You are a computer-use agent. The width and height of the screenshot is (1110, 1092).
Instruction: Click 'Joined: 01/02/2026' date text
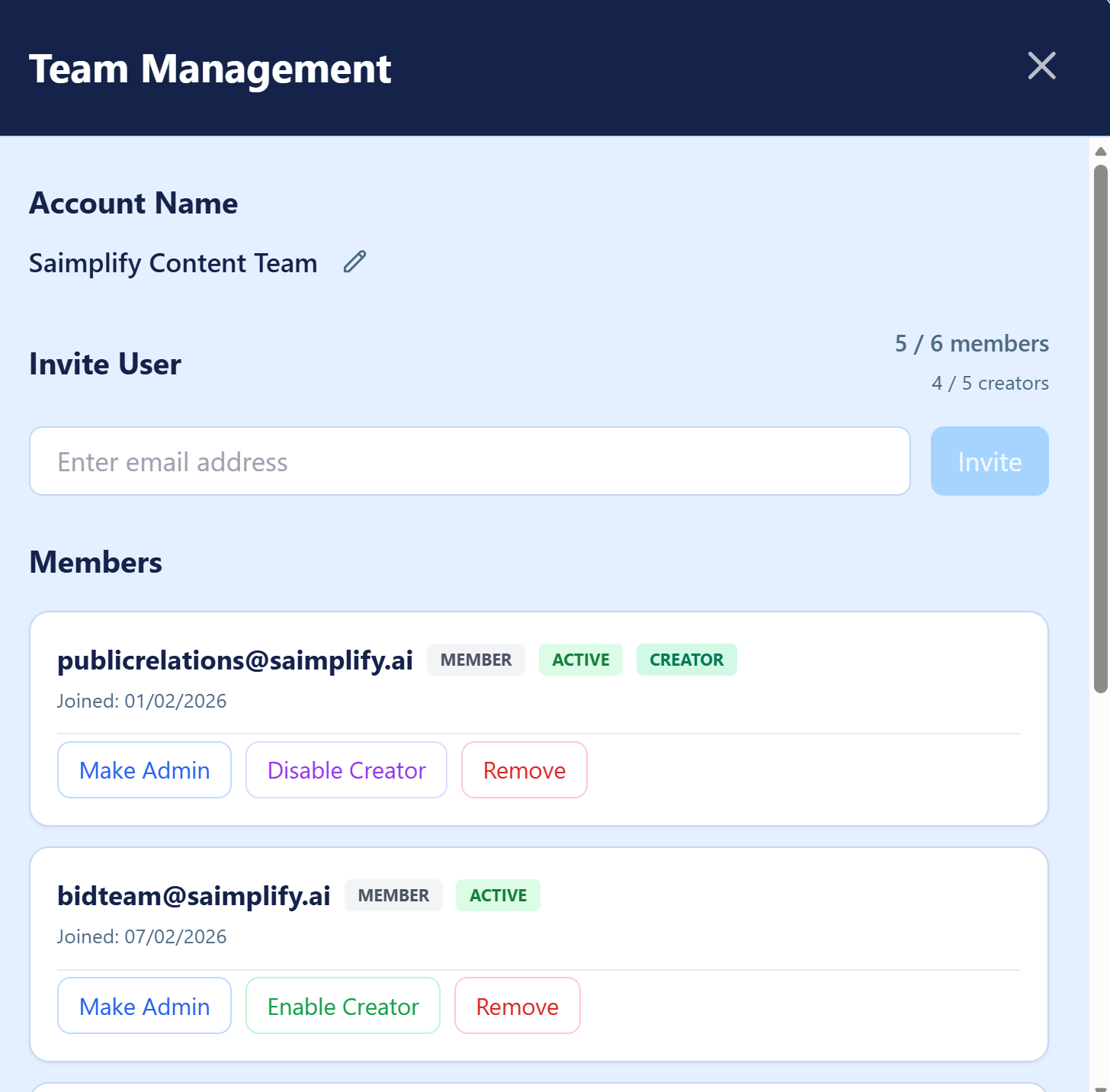(x=142, y=701)
